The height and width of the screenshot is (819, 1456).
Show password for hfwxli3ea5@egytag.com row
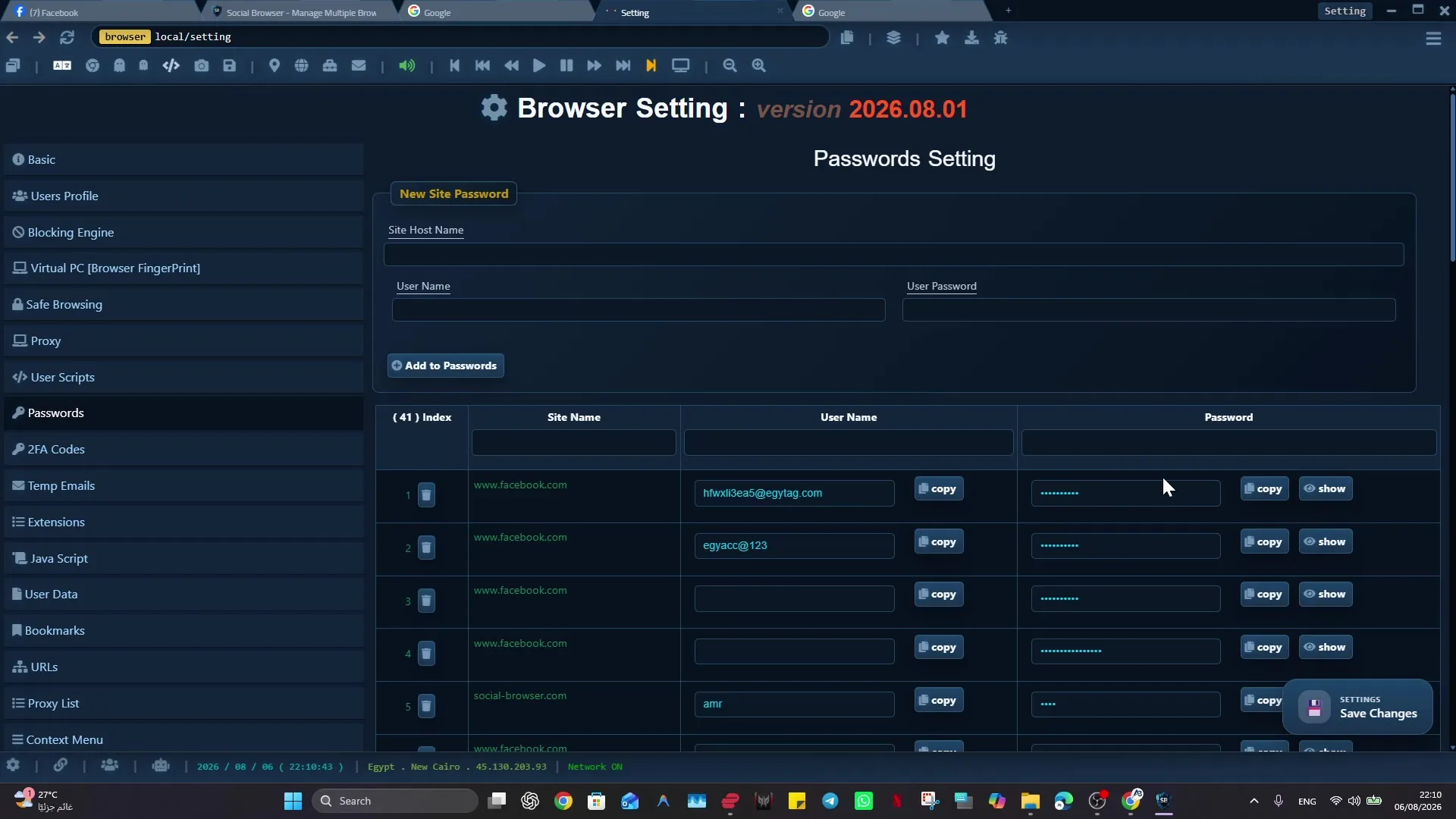1326,488
